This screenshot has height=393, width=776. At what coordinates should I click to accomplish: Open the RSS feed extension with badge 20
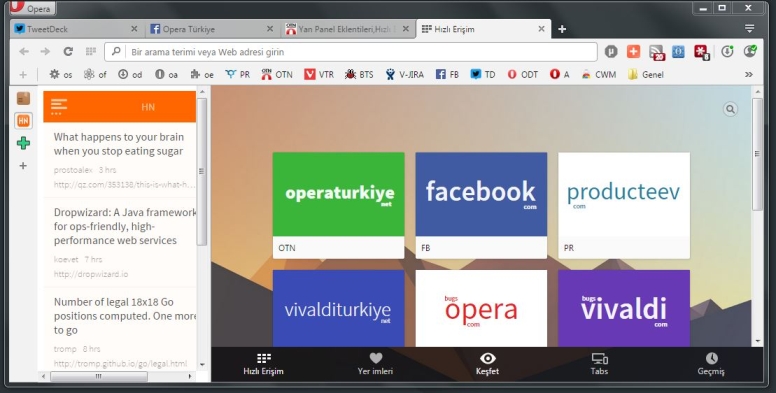tap(657, 52)
